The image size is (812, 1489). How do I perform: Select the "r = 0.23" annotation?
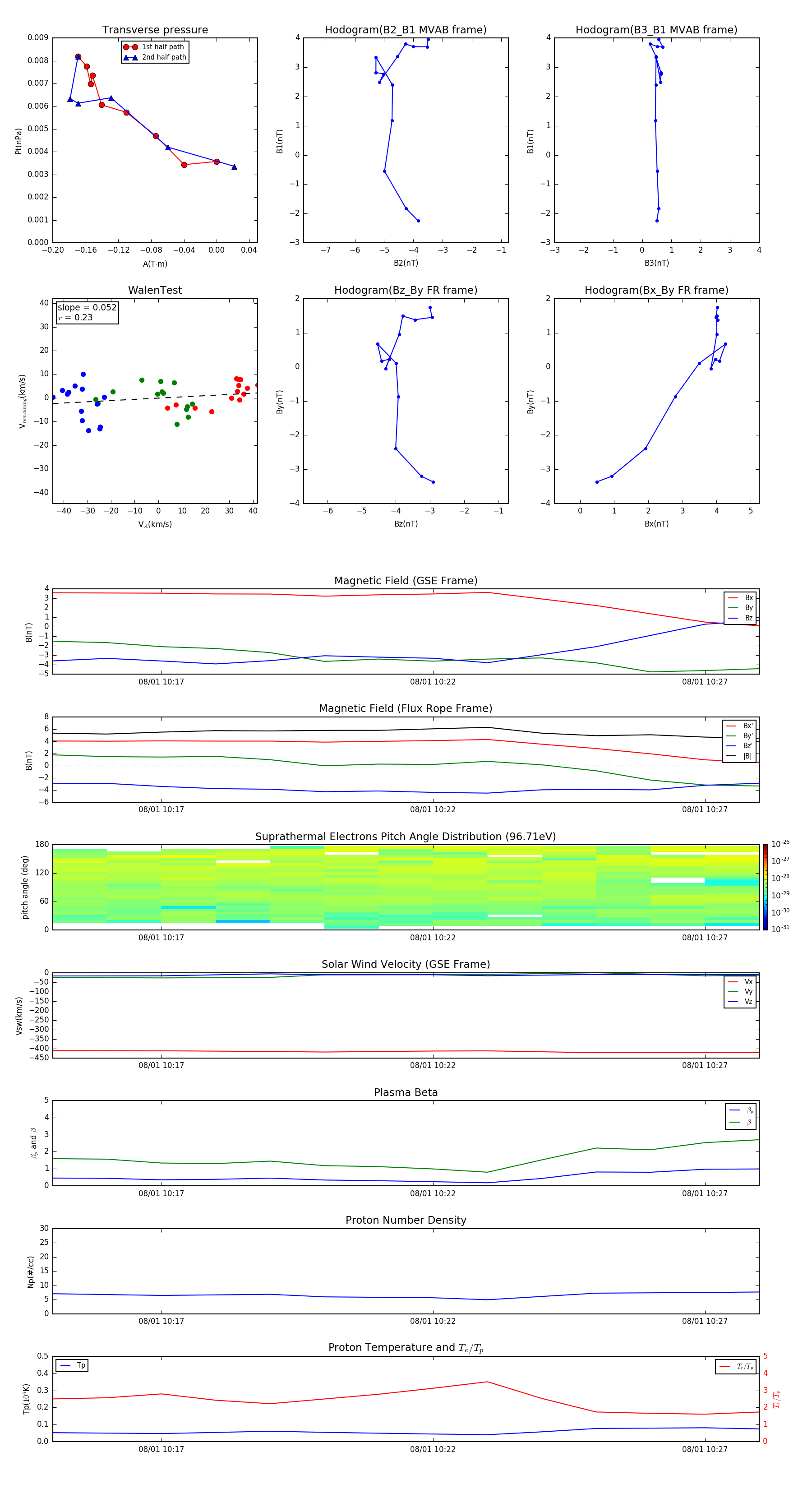coord(75,317)
